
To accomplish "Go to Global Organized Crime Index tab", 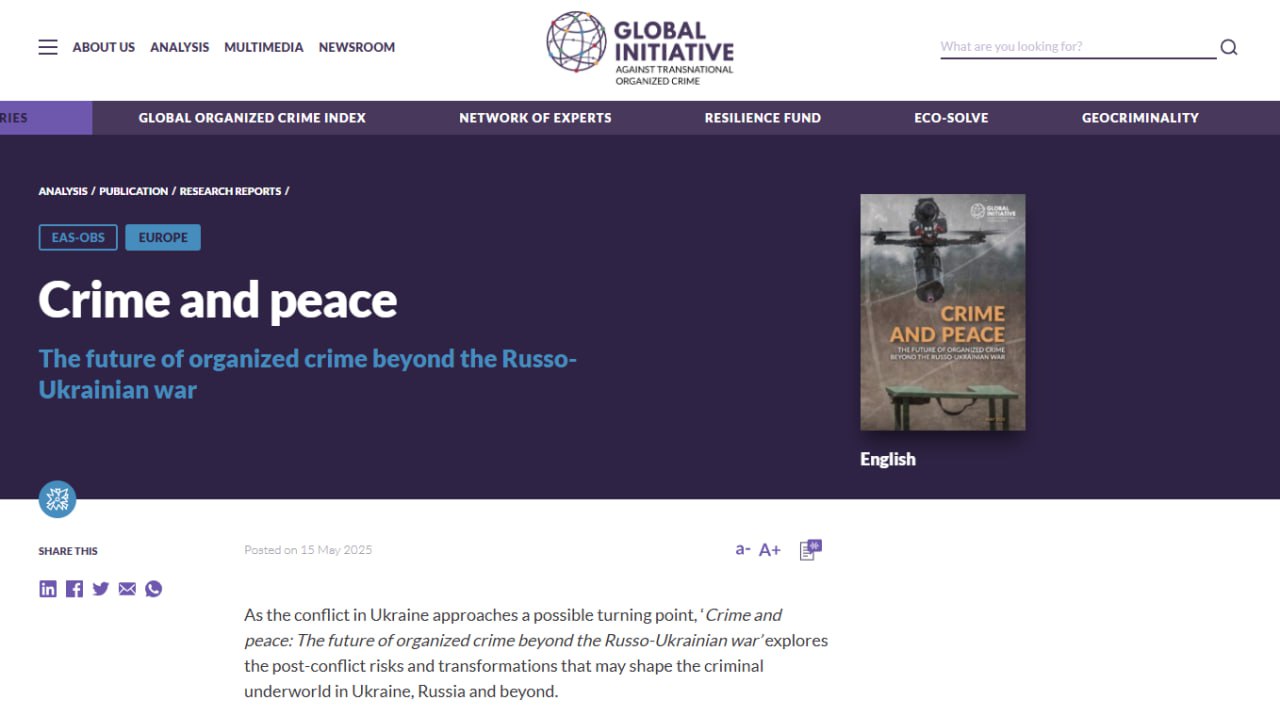I will click(252, 118).
